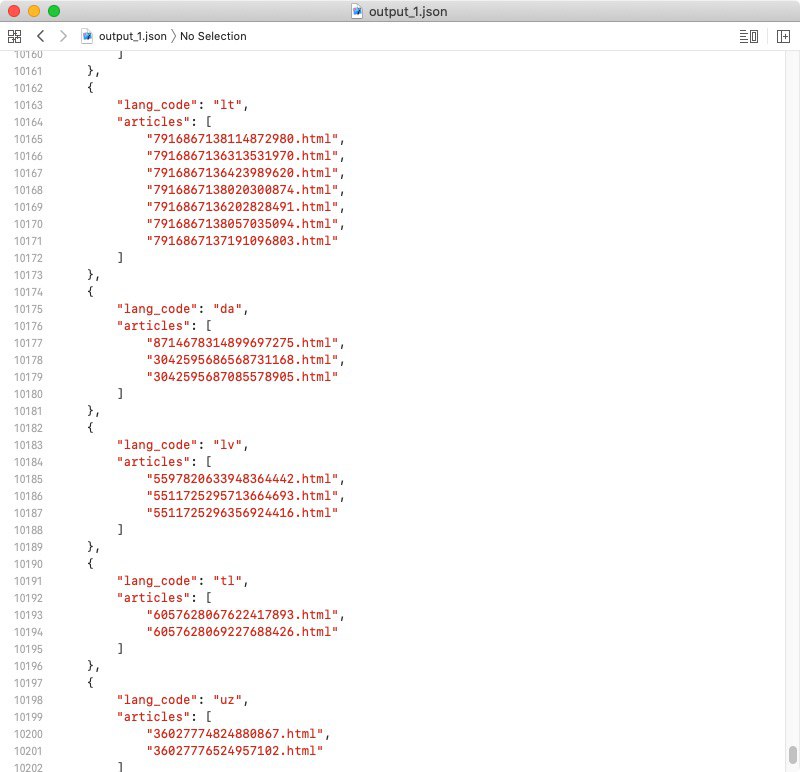Click line number 10191 in gutter
The height and width of the screenshot is (772, 800).
[28, 581]
